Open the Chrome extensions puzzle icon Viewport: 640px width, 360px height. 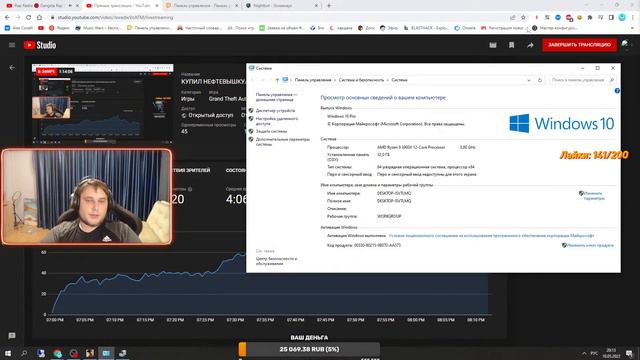coord(590,18)
